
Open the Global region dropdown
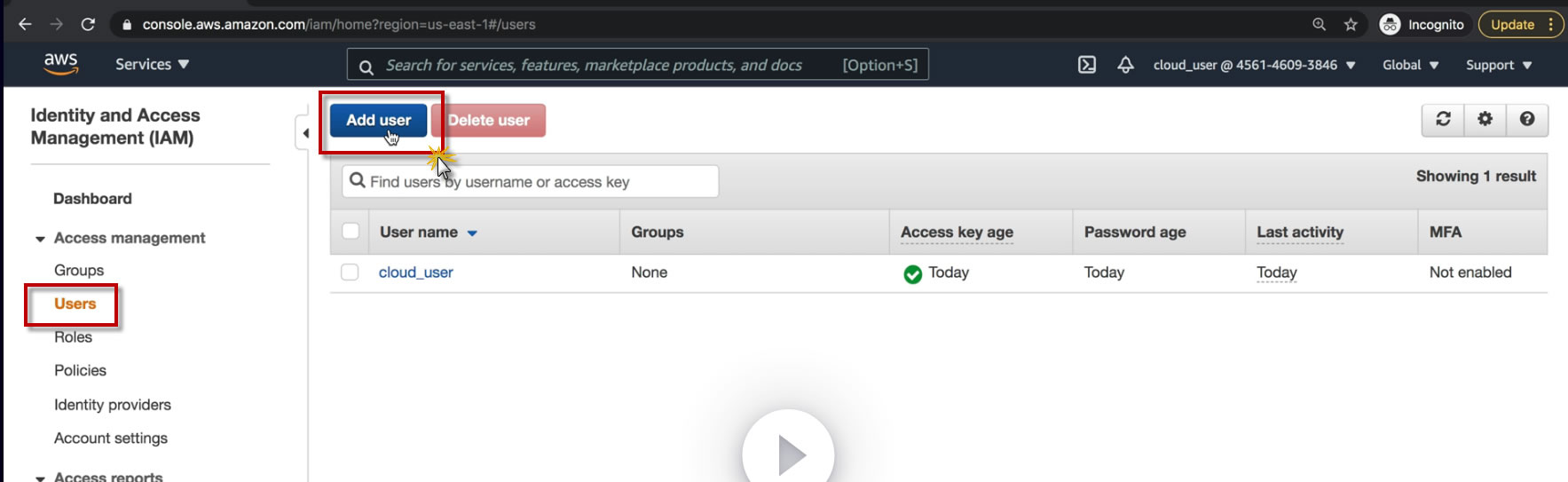click(x=1410, y=65)
